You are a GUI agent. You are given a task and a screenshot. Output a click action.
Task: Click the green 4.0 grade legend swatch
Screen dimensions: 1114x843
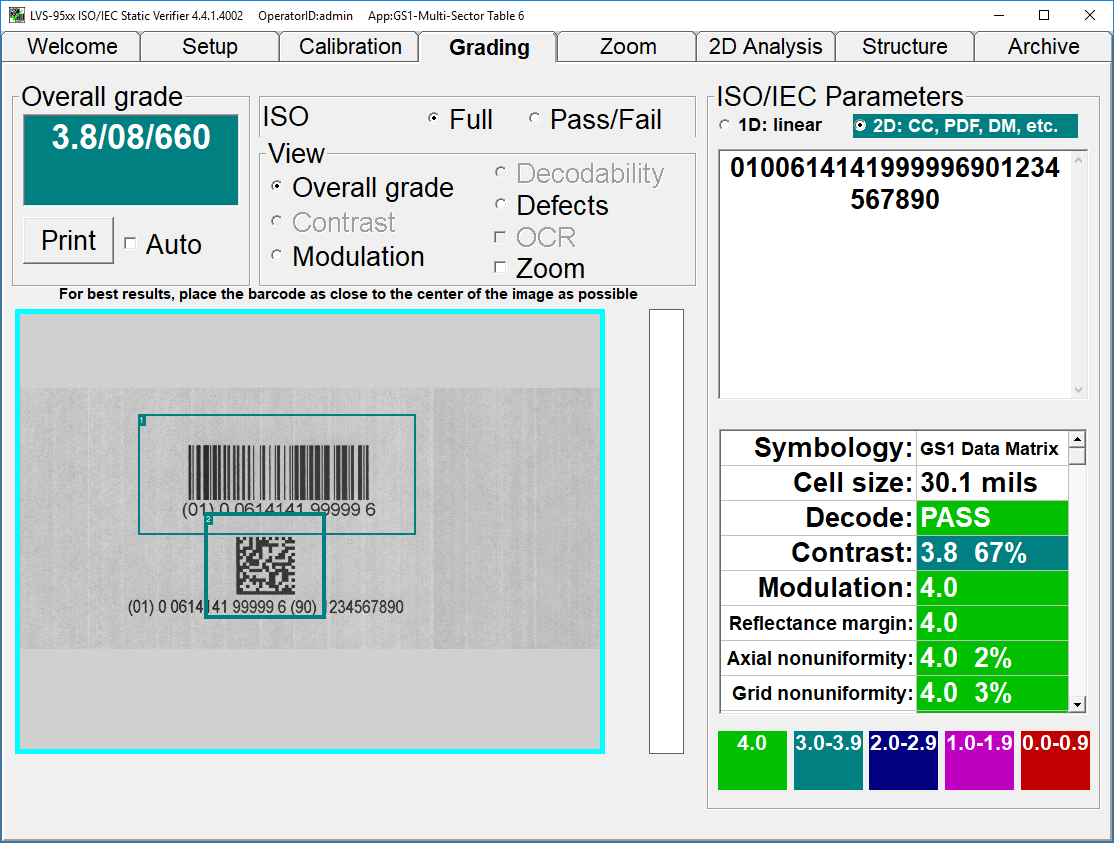click(x=752, y=760)
